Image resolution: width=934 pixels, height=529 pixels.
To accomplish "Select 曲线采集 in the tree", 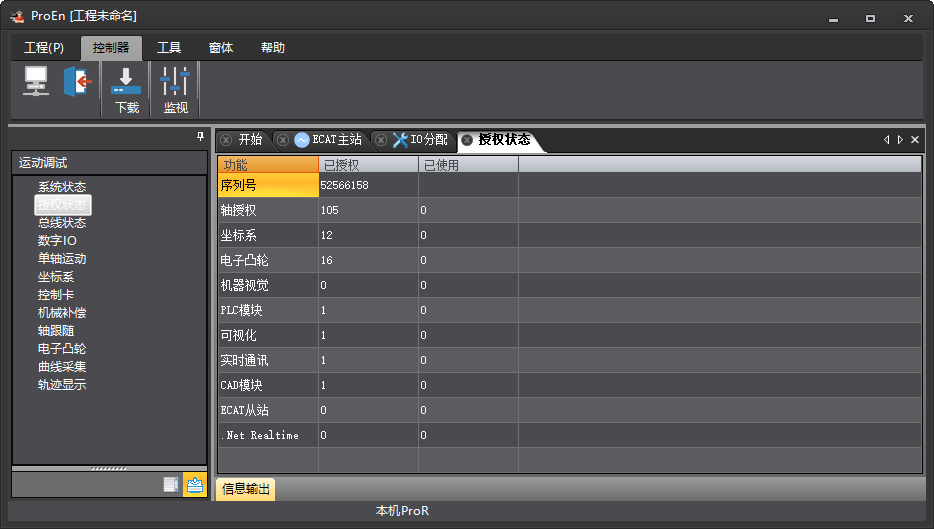I will click(x=62, y=367).
